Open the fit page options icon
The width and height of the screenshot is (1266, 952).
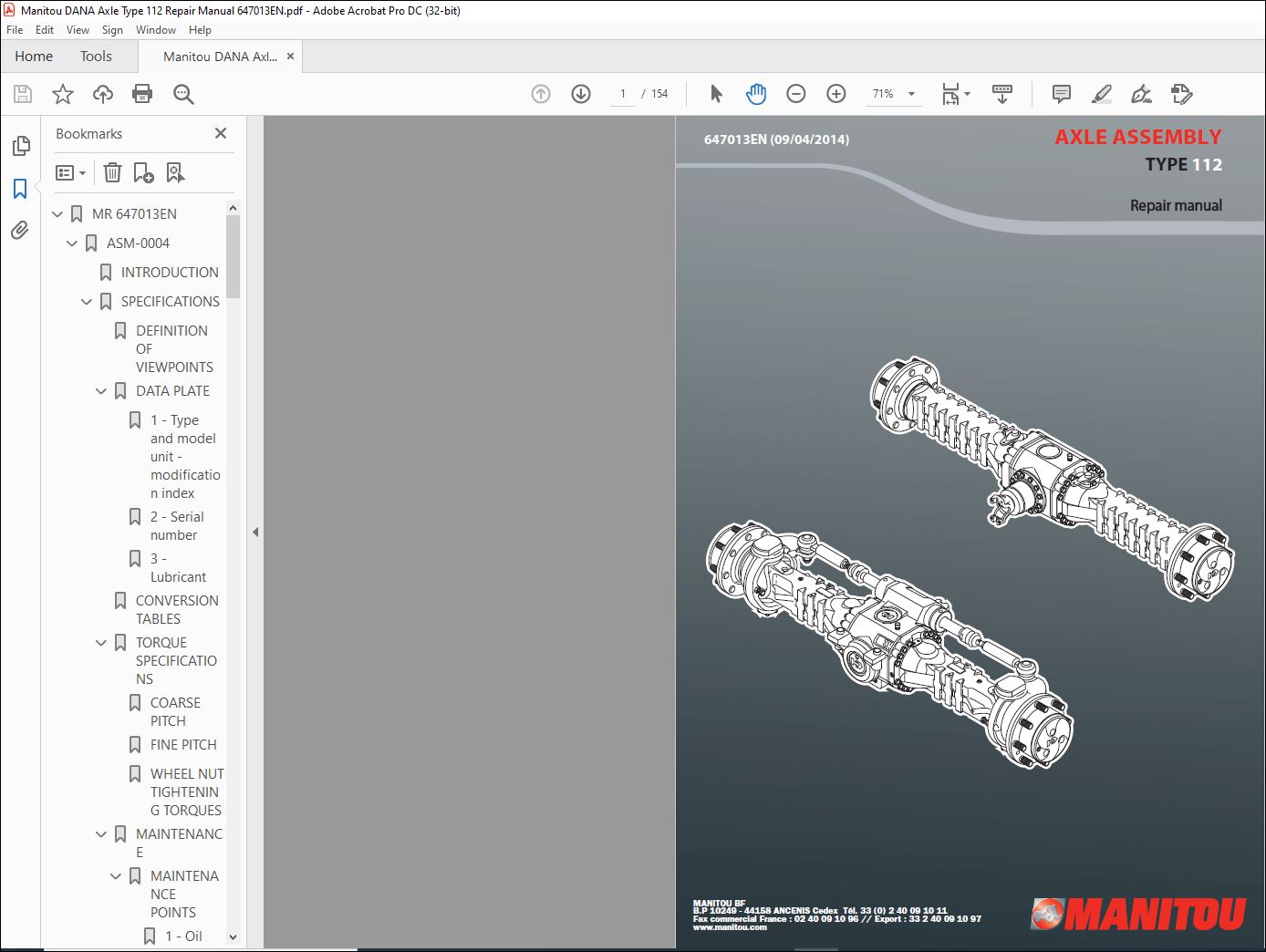(x=955, y=94)
